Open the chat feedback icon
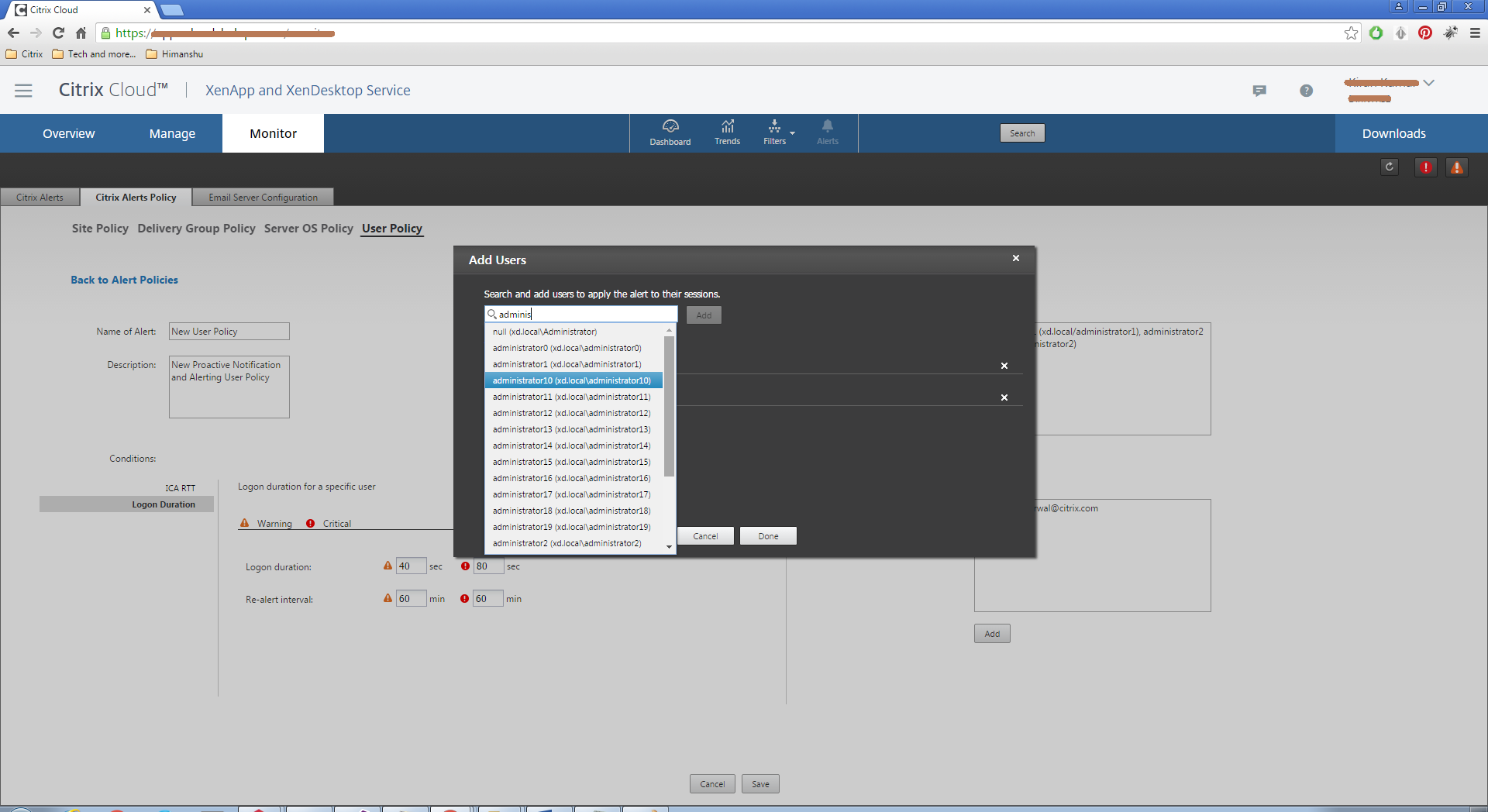The height and width of the screenshot is (812, 1488). (1259, 91)
